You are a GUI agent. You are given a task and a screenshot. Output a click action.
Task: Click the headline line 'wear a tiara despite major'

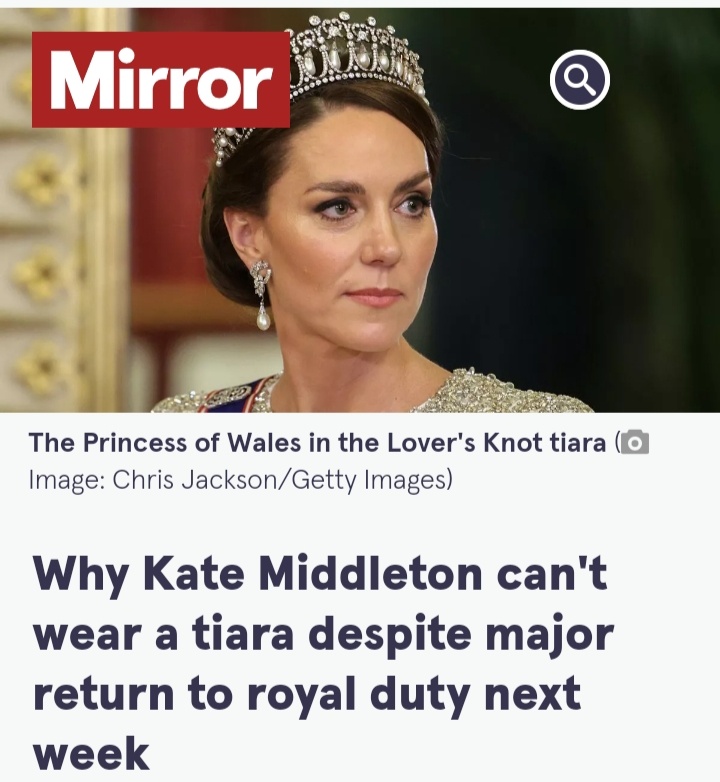click(x=323, y=634)
